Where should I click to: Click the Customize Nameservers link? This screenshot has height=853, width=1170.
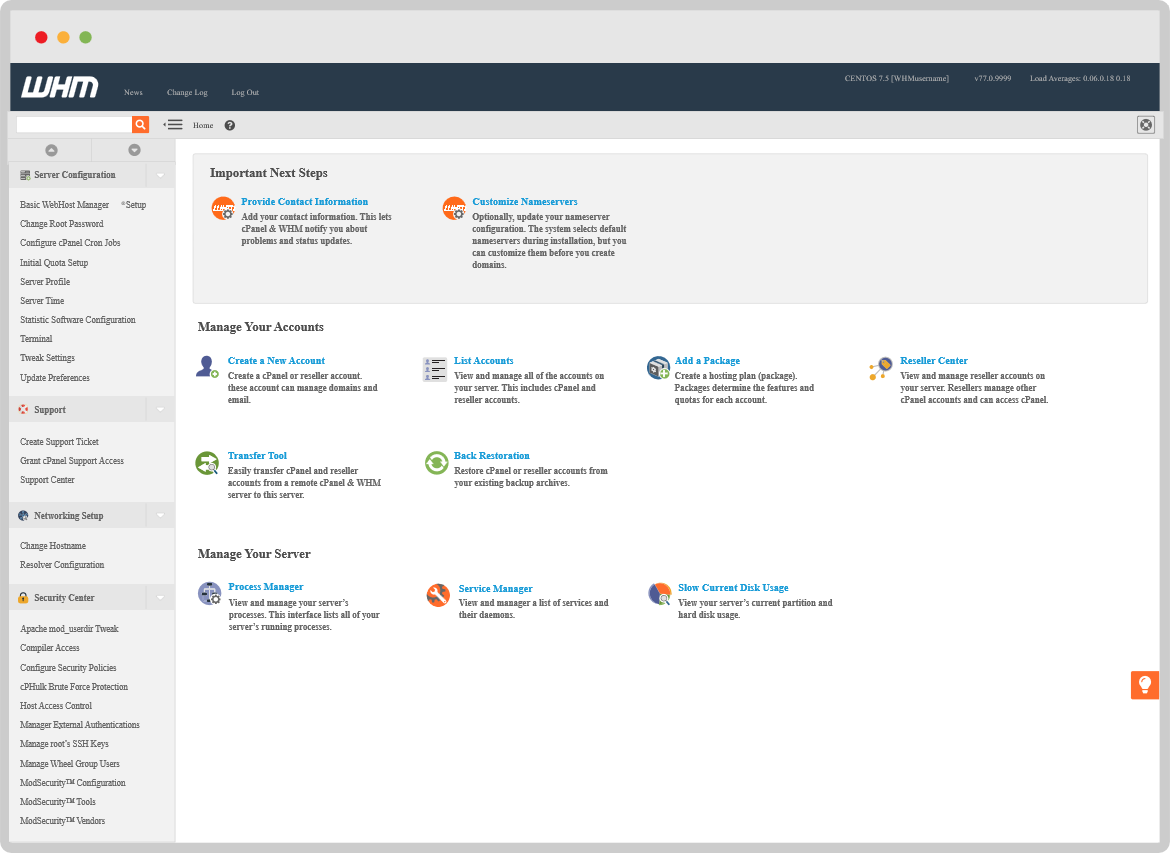click(524, 202)
